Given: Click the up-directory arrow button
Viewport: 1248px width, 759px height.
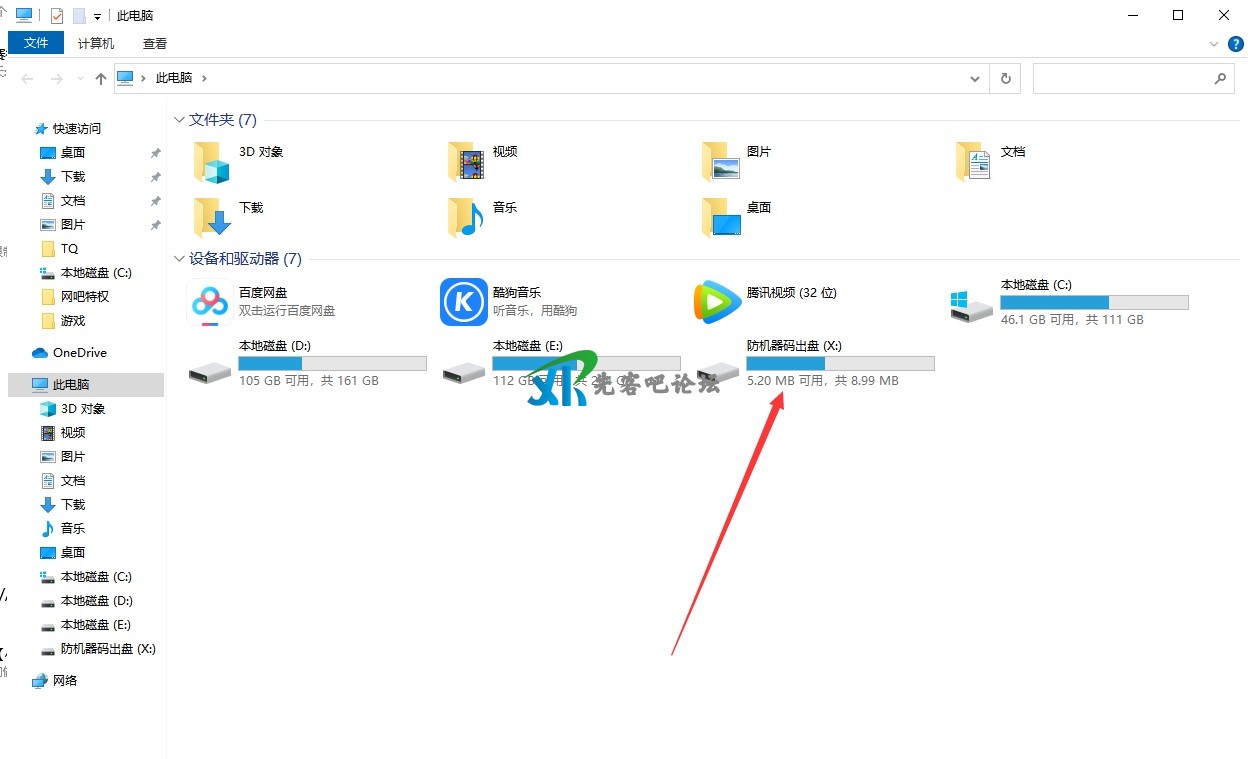Looking at the screenshot, I should [100, 78].
